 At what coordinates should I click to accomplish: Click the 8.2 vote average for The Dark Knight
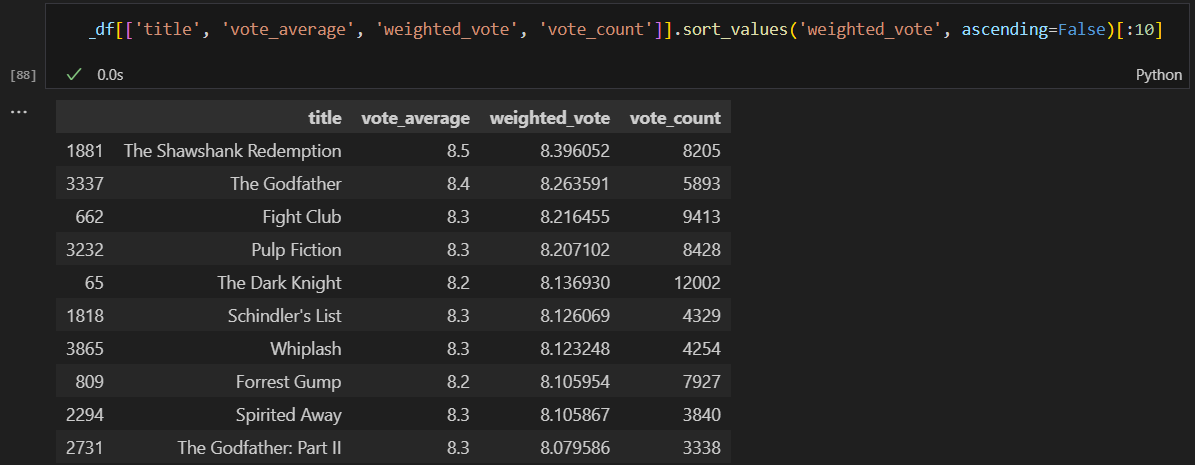pos(459,283)
